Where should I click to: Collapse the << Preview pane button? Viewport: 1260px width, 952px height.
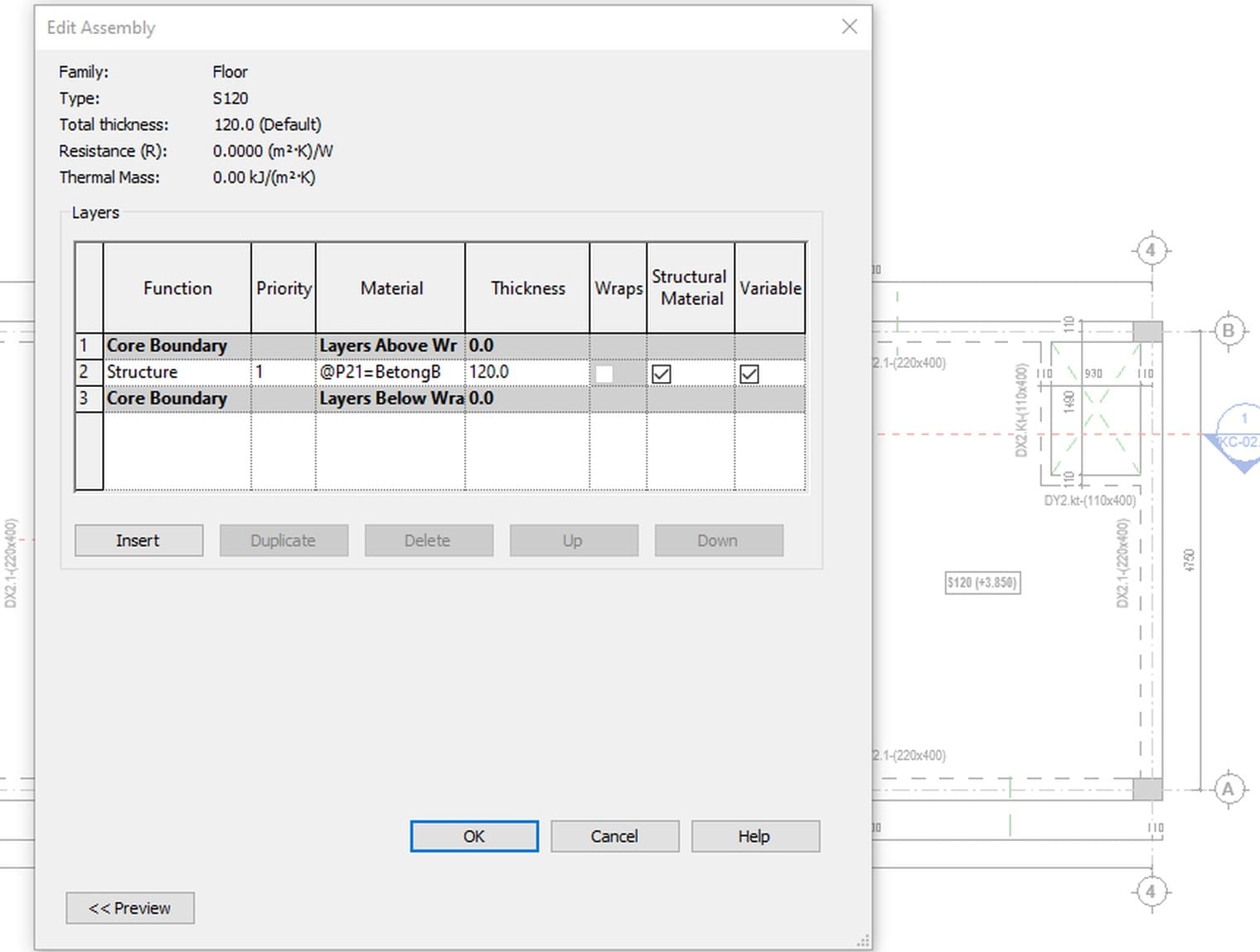[x=130, y=908]
